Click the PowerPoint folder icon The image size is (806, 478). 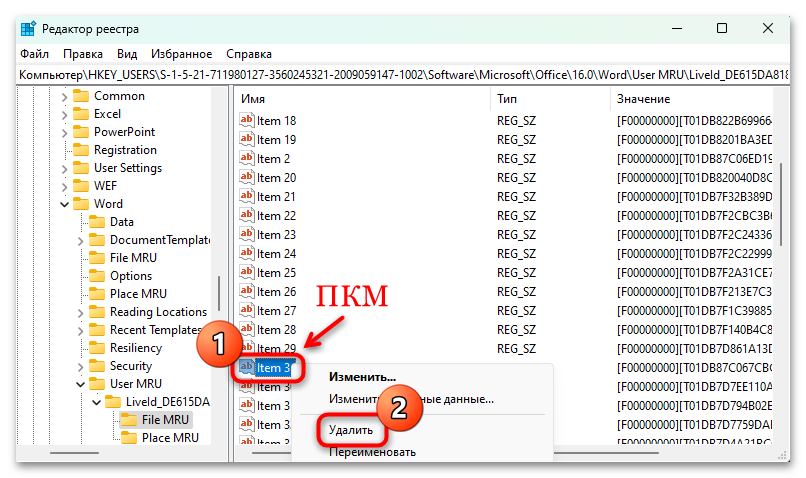81,132
